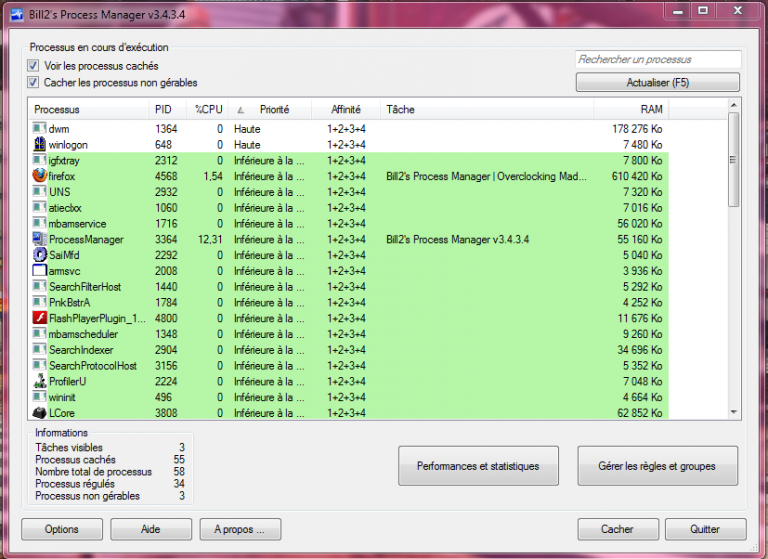Viewport: 768px width, 559px height.
Task: Click the firefox process icon
Action: [39, 175]
